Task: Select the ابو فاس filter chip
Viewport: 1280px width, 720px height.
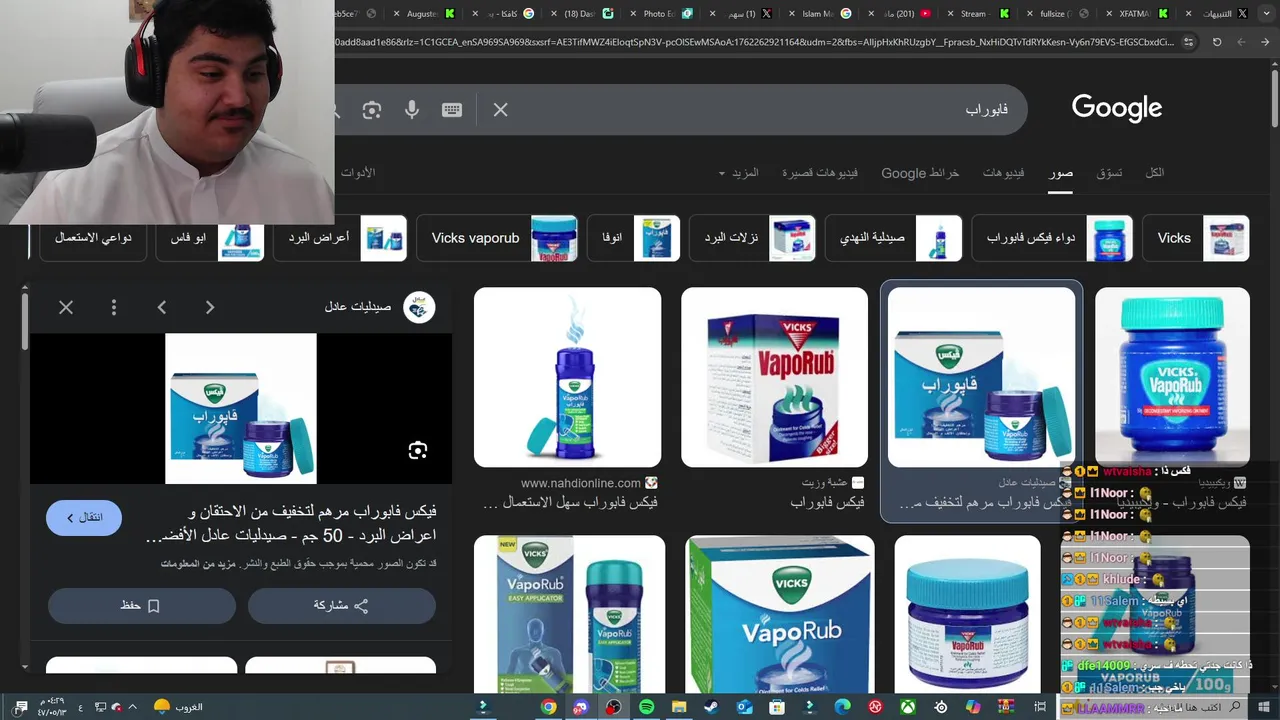Action: click(x=210, y=238)
